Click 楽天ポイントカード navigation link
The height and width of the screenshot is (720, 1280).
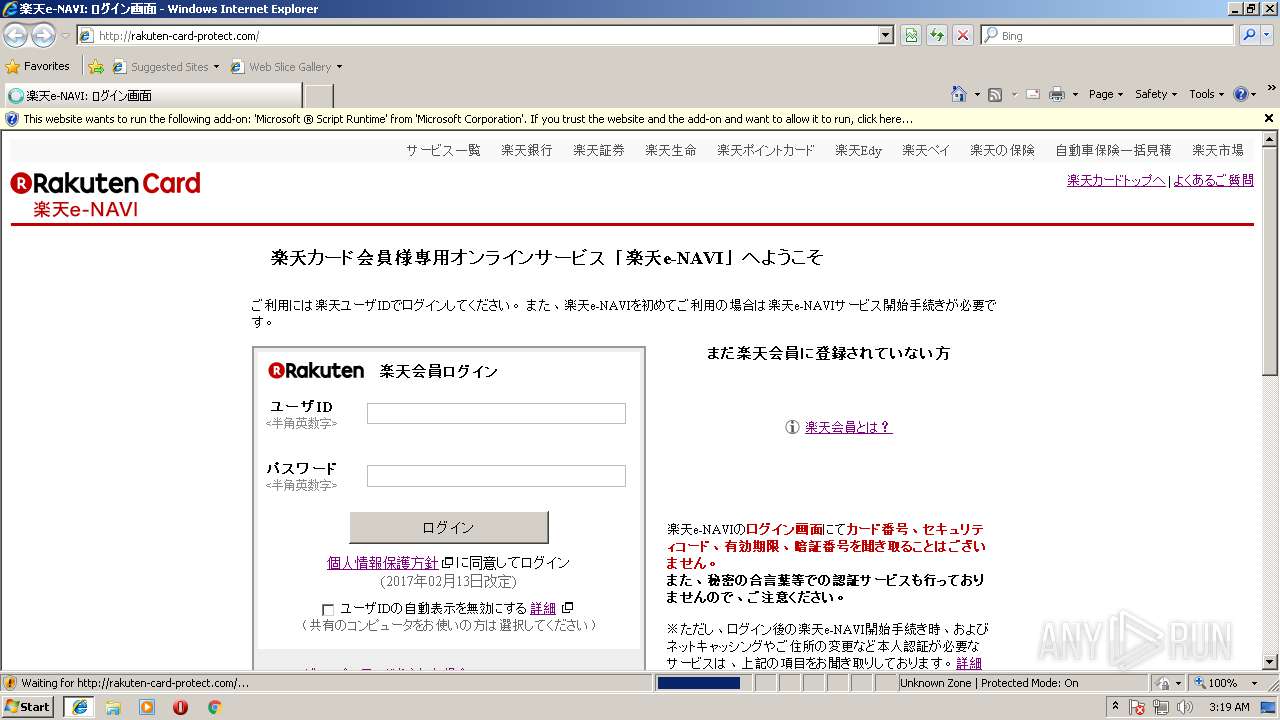pyautogui.click(x=766, y=150)
